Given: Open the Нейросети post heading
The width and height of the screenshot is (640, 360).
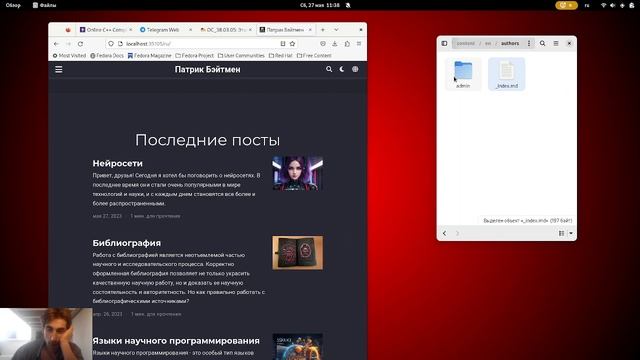Looking at the screenshot, I should point(118,163).
